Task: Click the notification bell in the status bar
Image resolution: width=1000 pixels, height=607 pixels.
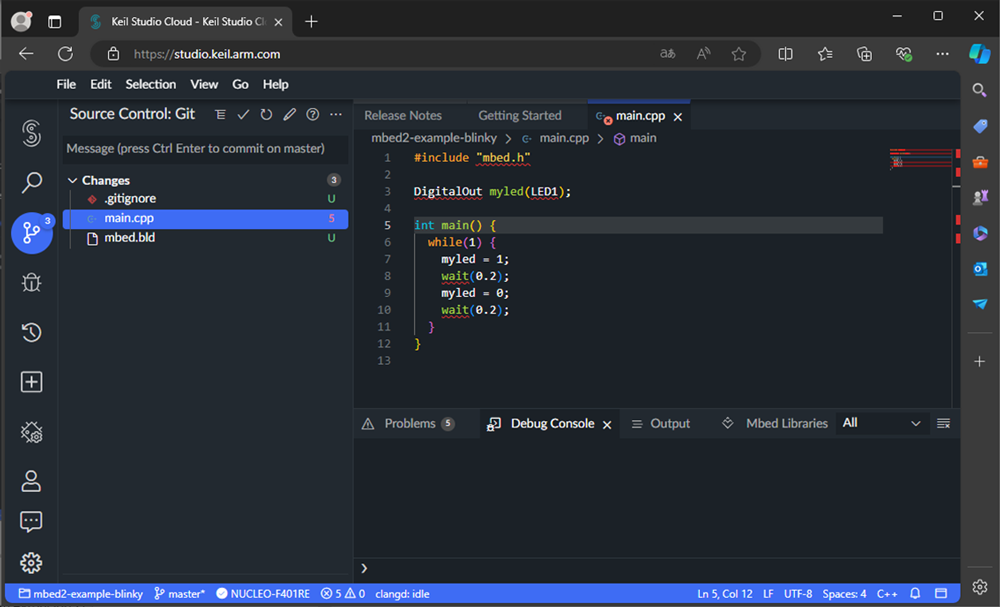Action: point(915,594)
